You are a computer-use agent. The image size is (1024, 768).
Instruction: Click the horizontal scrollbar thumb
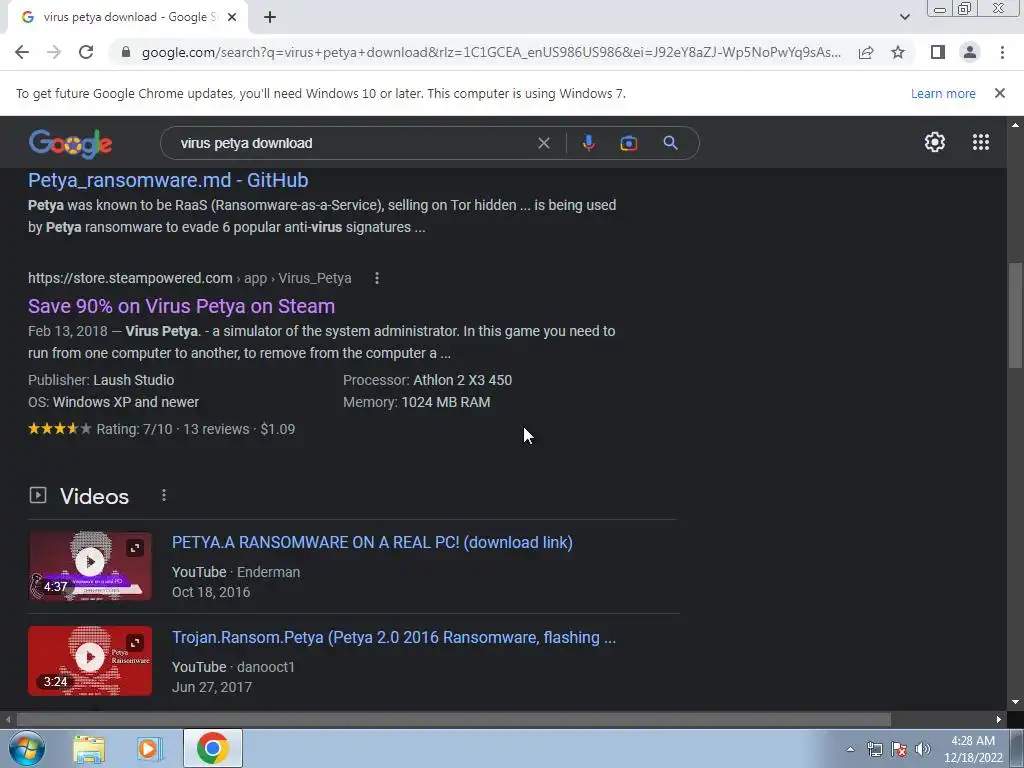pyautogui.click(x=453, y=719)
